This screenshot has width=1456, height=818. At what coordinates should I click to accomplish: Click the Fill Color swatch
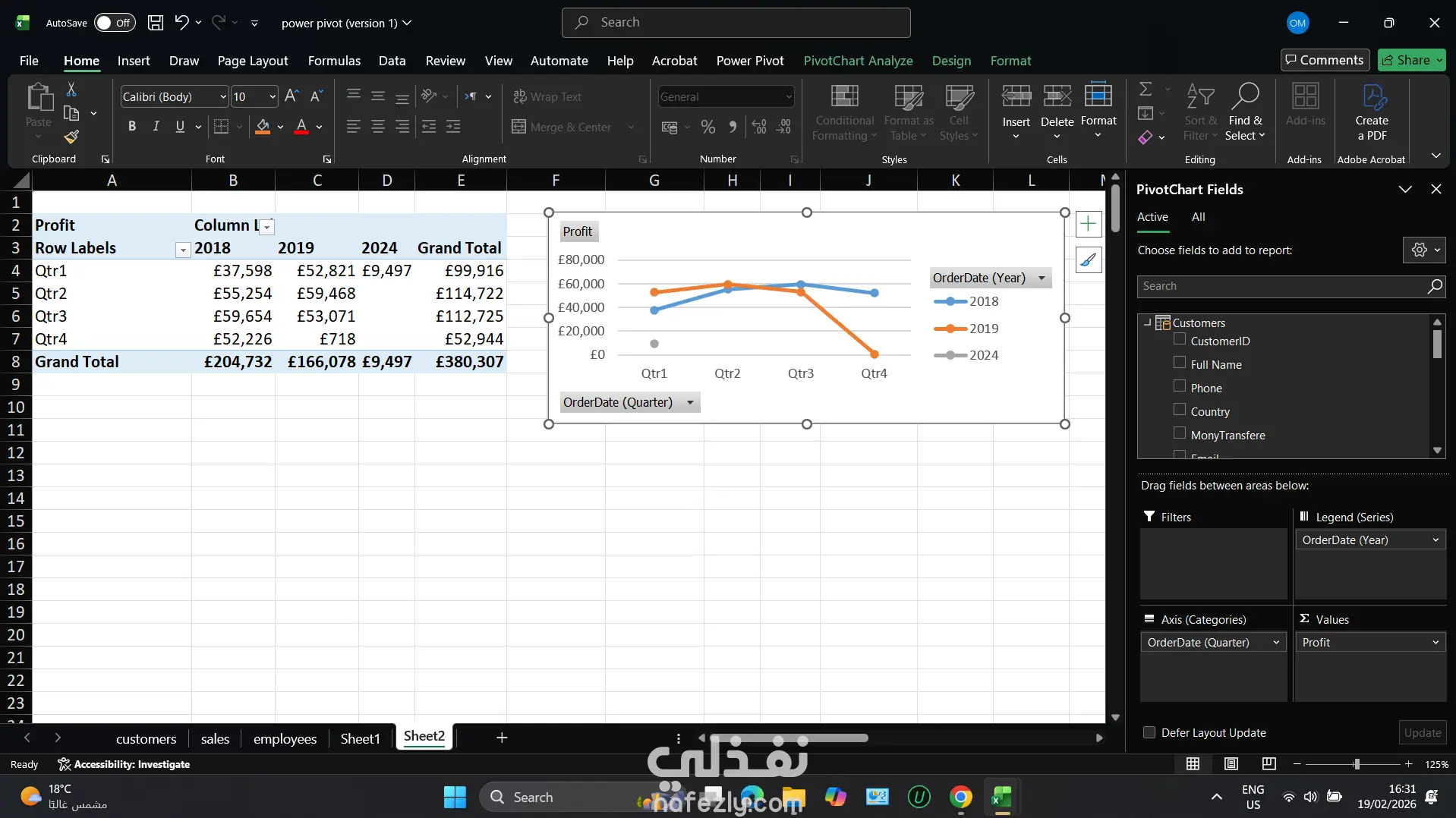pos(263,127)
